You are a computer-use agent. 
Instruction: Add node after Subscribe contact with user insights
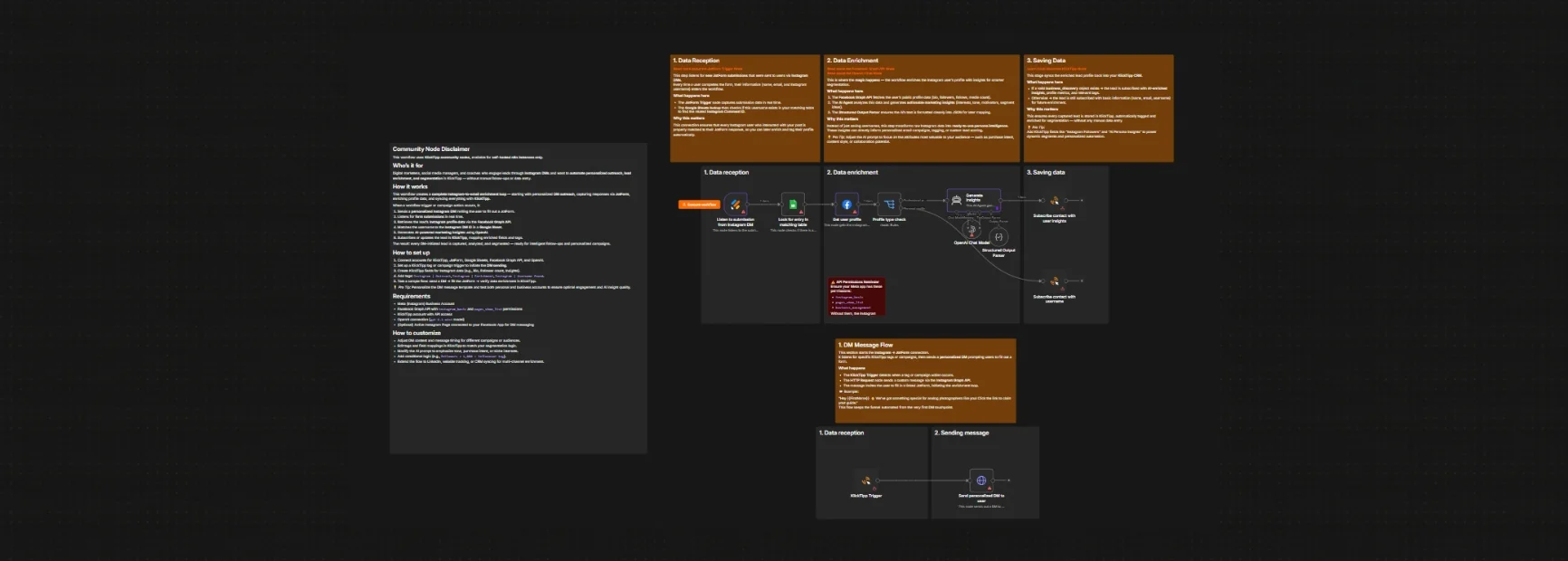1082,200
